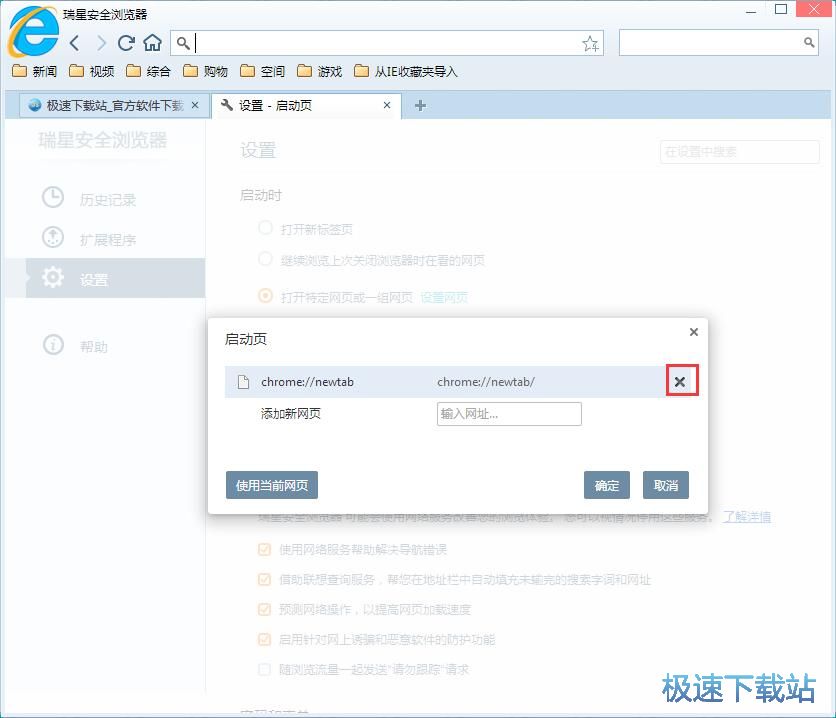Reload the current page
Viewport: 836px width, 718px height.
(x=126, y=43)
